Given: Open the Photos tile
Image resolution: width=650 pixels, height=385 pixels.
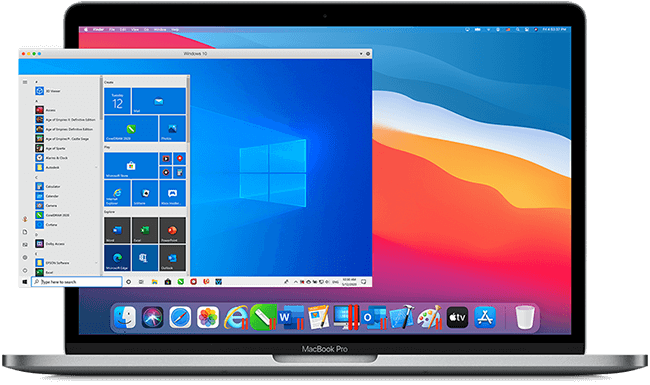Looking at the screenshot, I should point(172,128).
